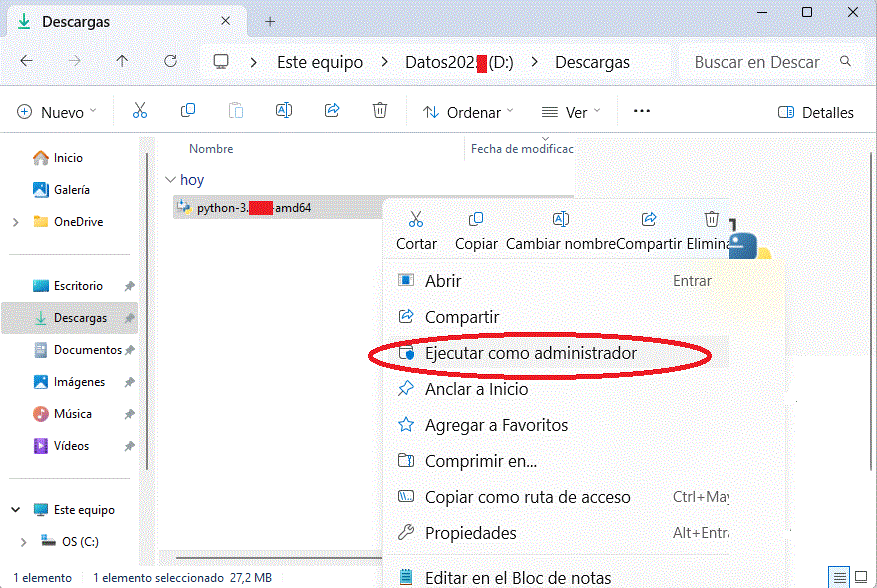Image resolution: width=877 pixels, height=588 pixels.
Task: Collapse the 'hoy' group chevron
Action: coord(170,179)
